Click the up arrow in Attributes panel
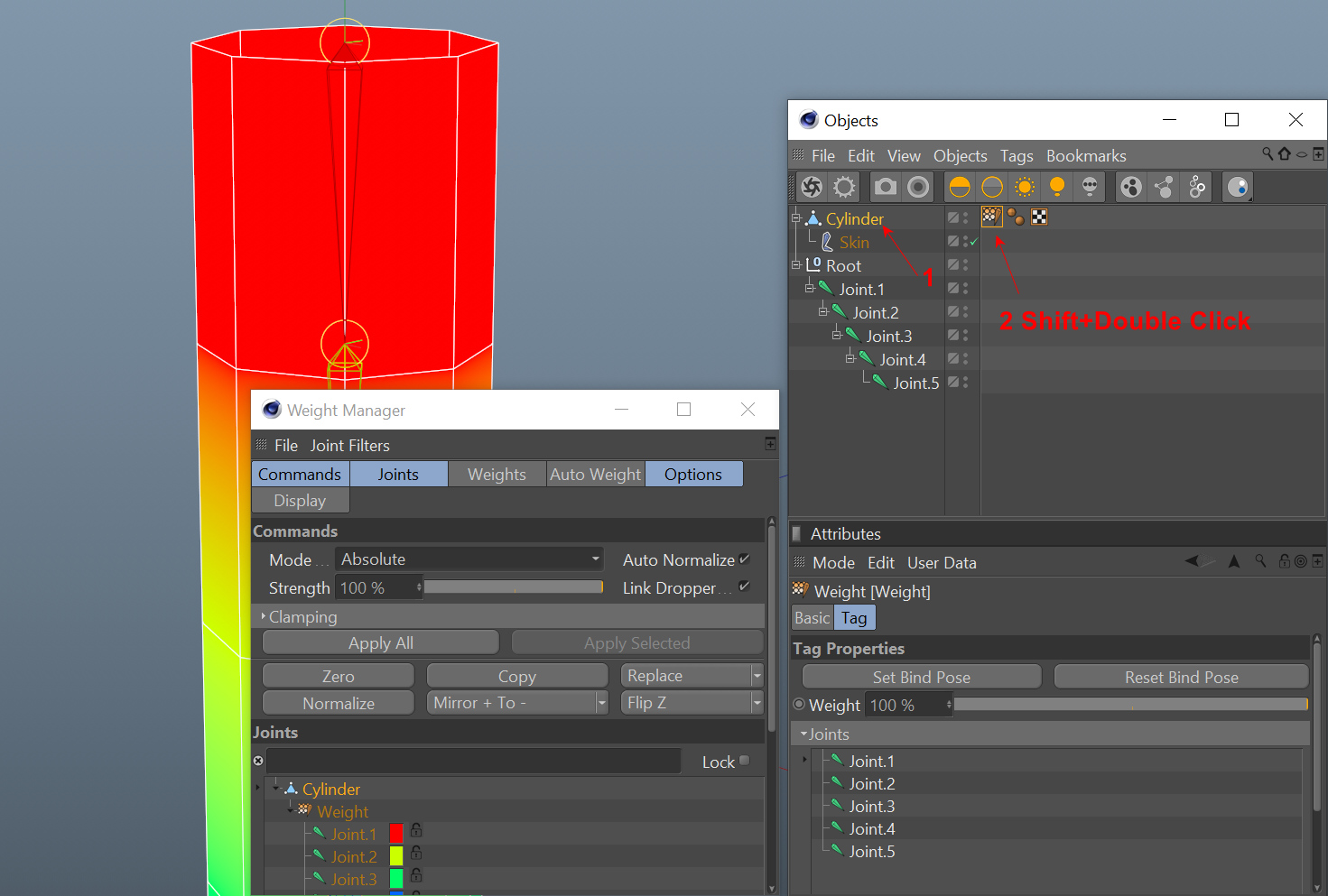 coord(1234,561)
